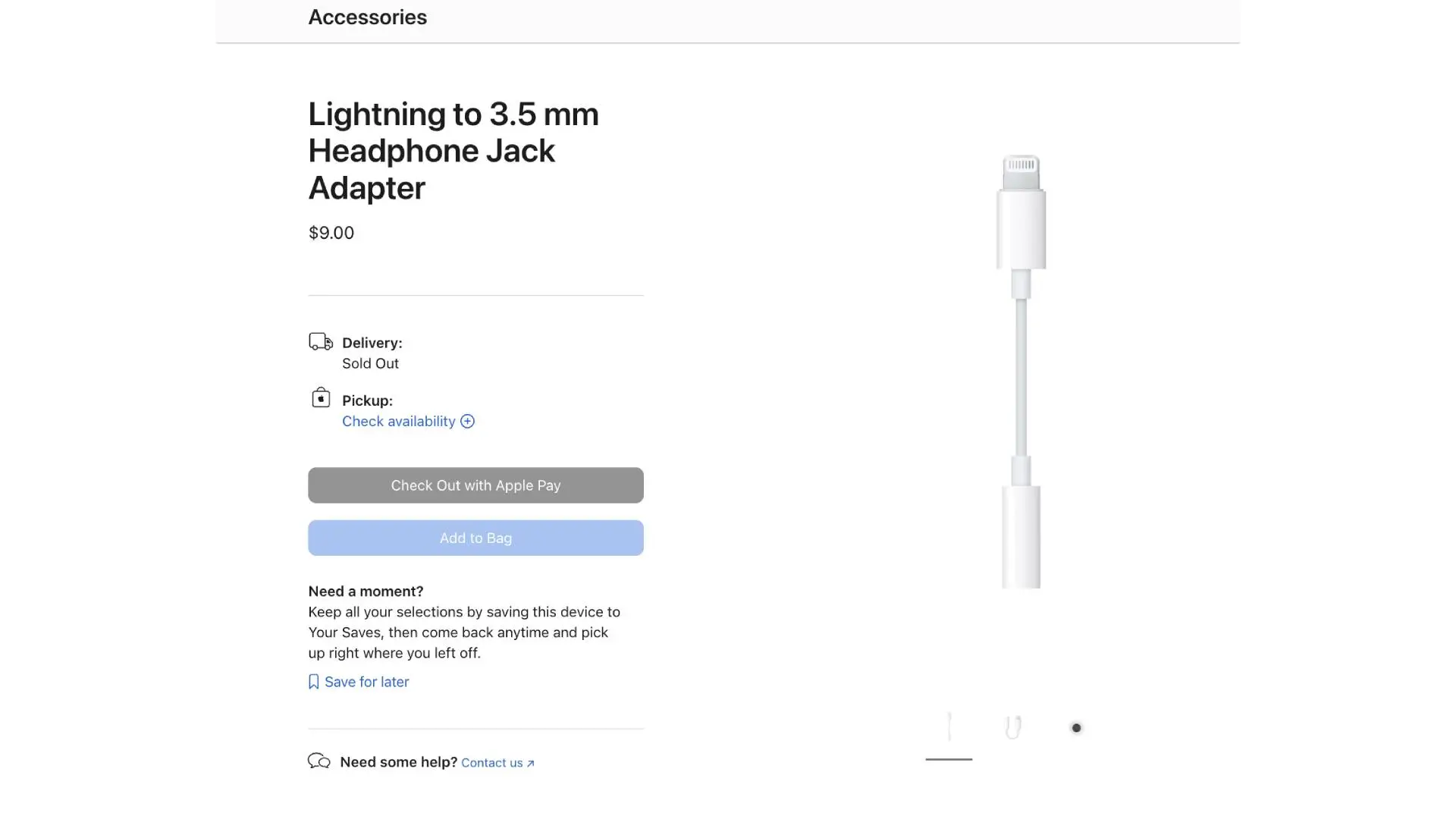Image resolution: width=1456 pixels, height=819 pixels.
Task: Click the Lightning to 3.5 mm Headphone title
Action: (x=453, y=150)
